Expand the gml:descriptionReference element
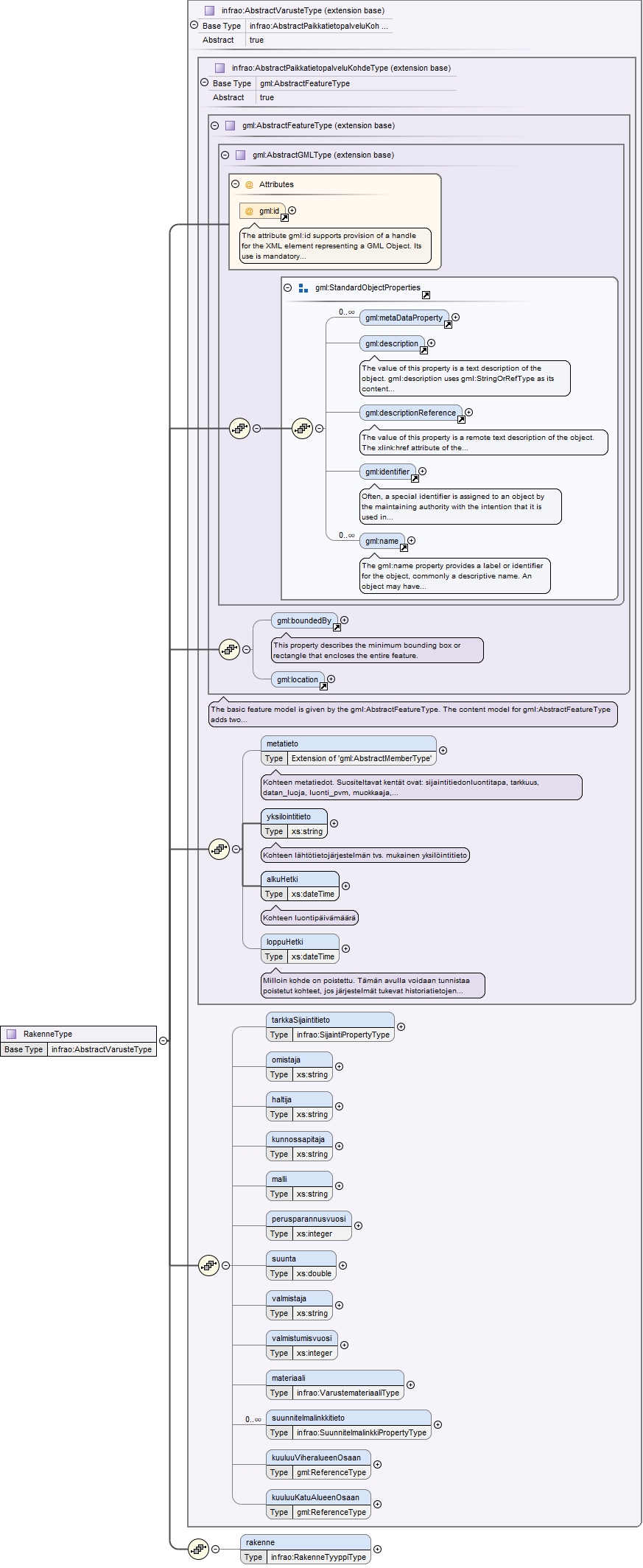 click(469, 413)
